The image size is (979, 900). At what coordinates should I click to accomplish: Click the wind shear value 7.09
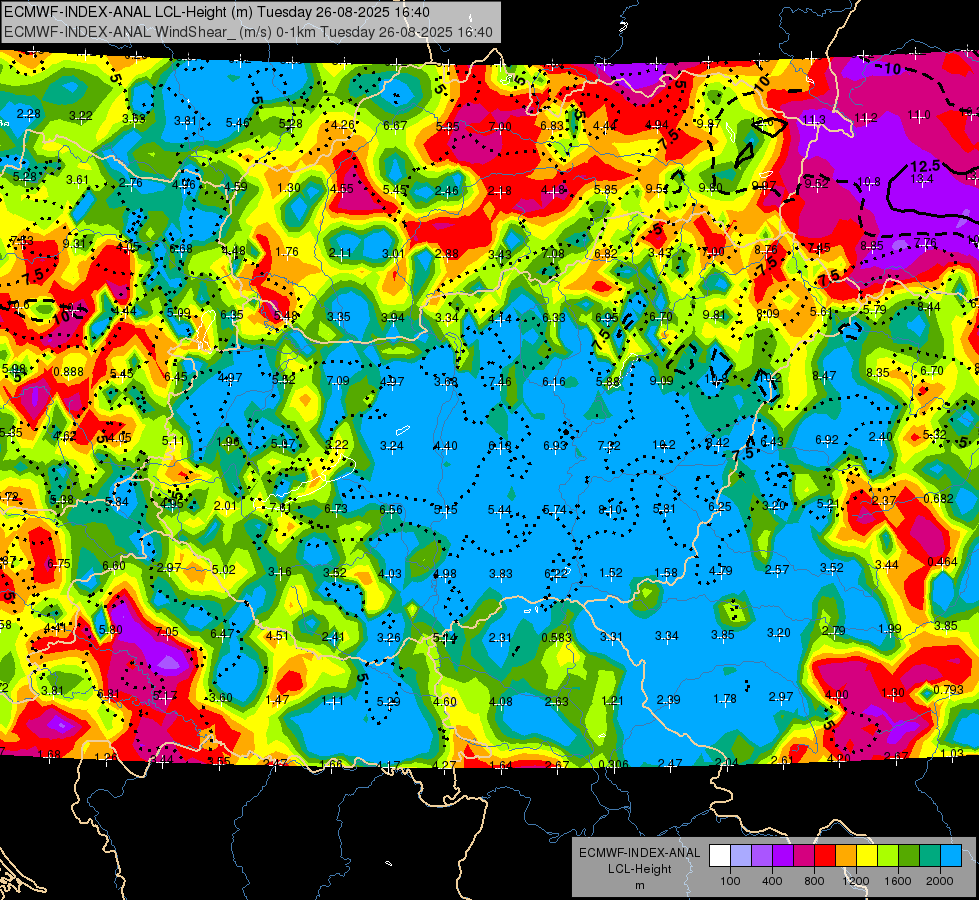338,380
